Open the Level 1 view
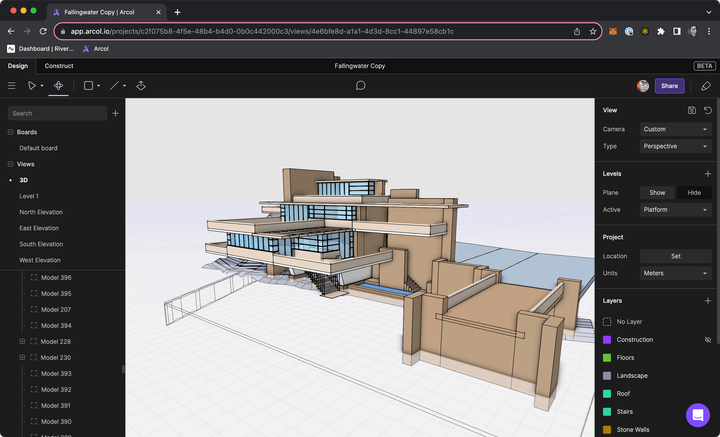The image size is (720, 437). 29,196
